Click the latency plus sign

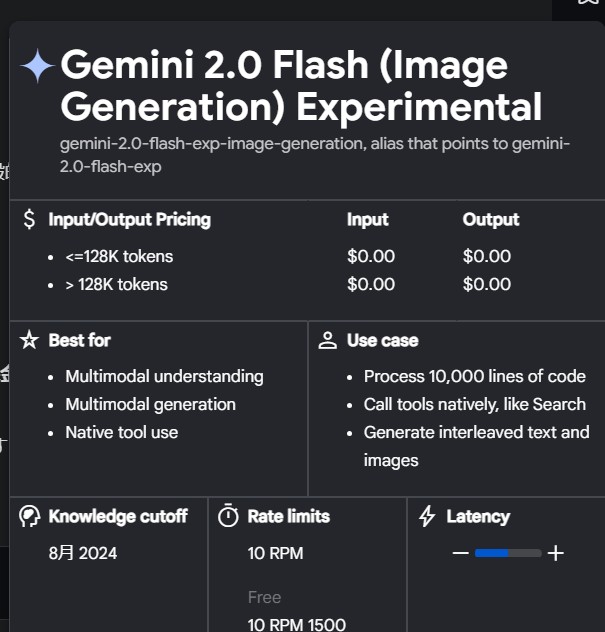pyautogui.click(x=555, y=553)
